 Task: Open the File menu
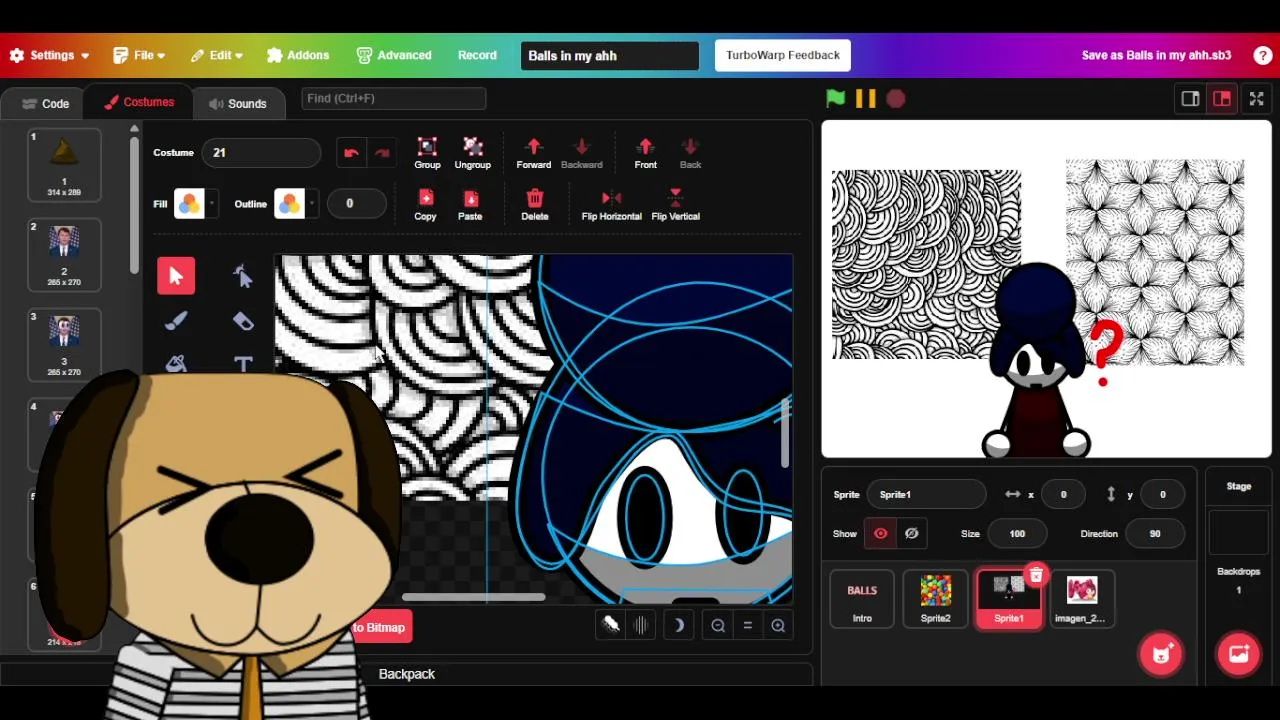click(139, 56)
